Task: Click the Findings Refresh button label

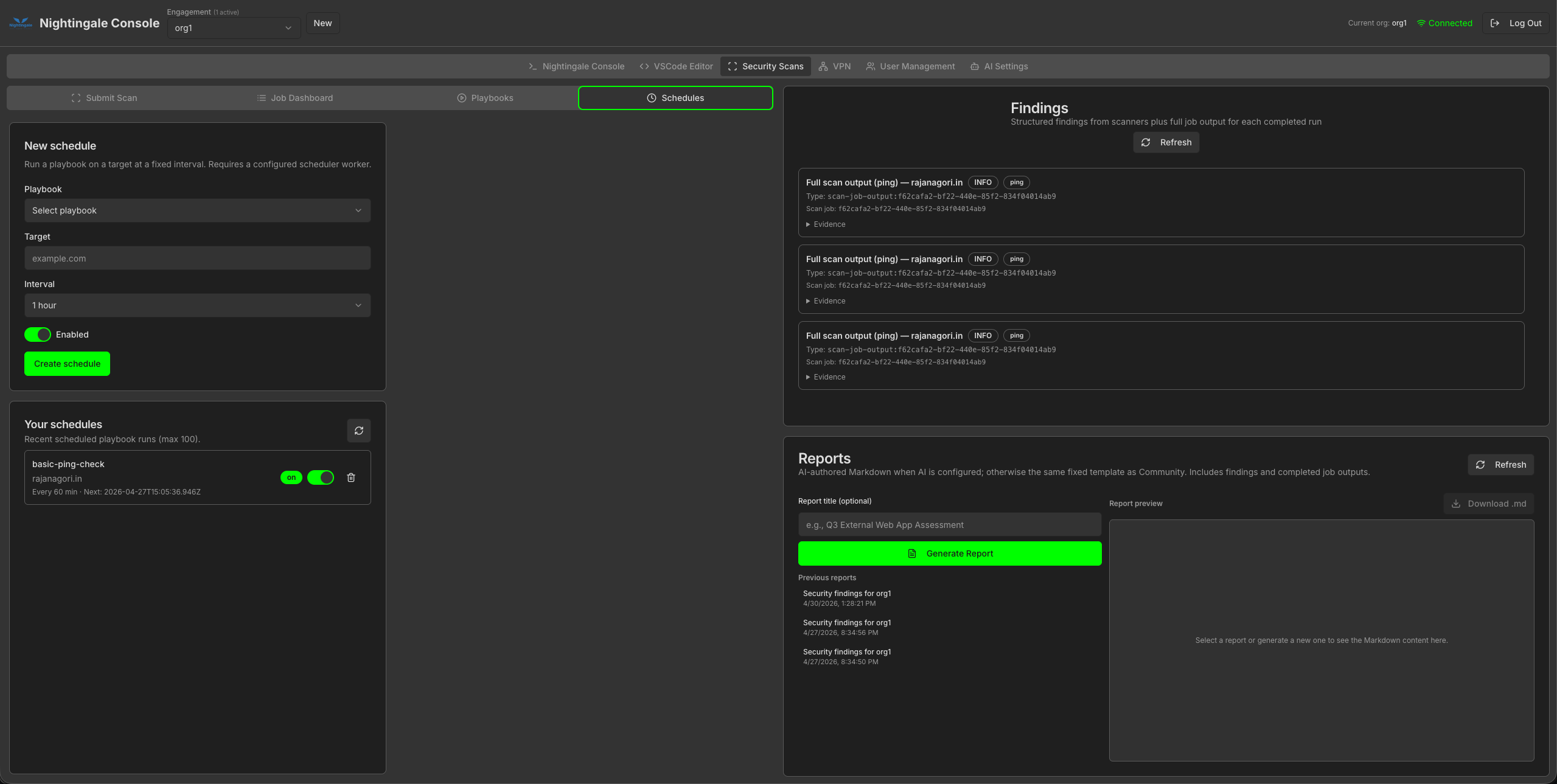Action: click(1176, 142)
